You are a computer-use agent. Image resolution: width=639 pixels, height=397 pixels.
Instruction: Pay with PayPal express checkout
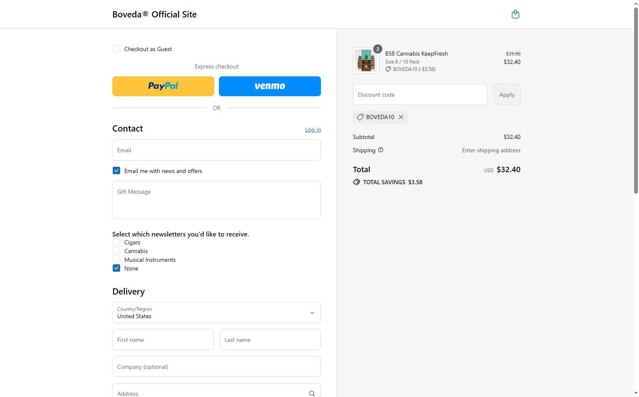163,86
